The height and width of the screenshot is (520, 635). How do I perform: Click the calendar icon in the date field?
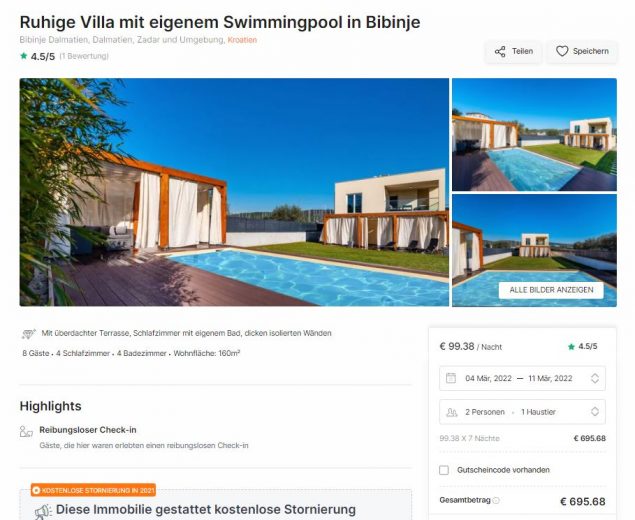click(x=451, y=378)
